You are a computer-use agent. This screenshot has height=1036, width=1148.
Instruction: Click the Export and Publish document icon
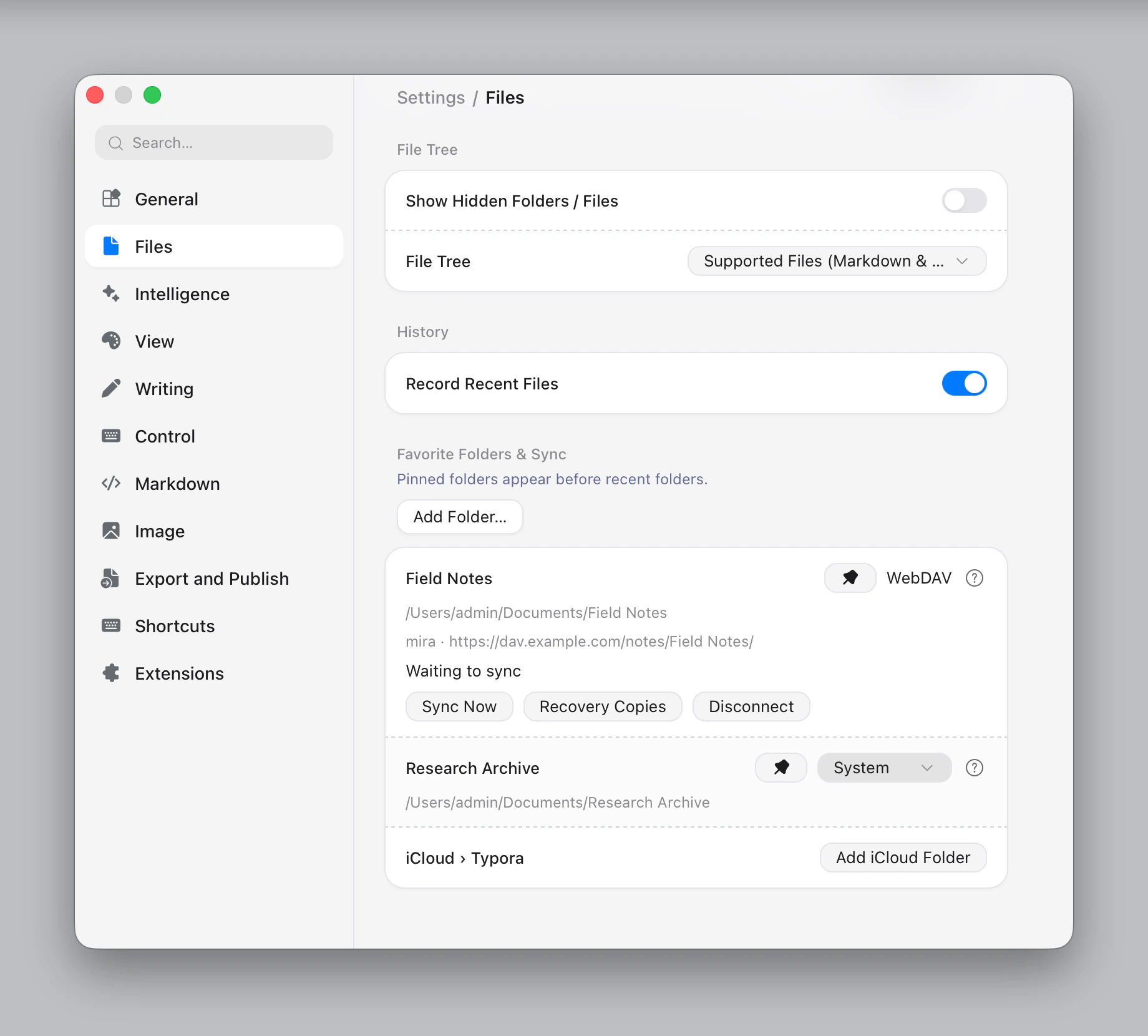click(x=110, y=578)
